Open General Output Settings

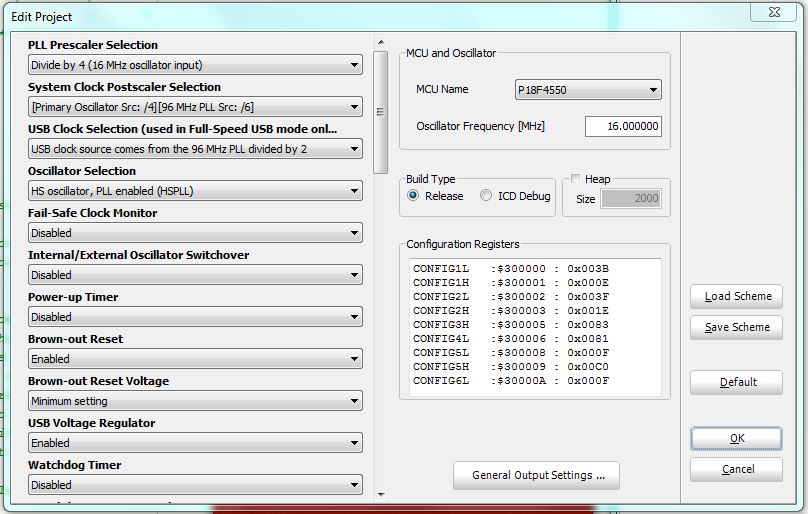coord(536,475)
